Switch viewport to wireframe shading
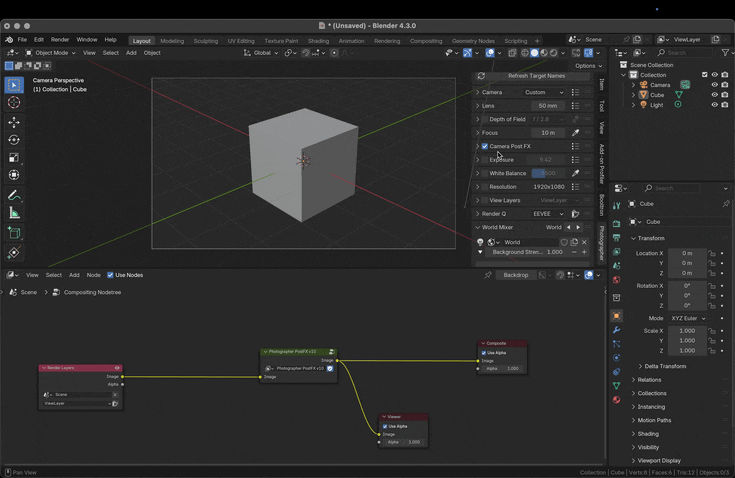Screen dimensions: 735x478 [x=525, y=53]
